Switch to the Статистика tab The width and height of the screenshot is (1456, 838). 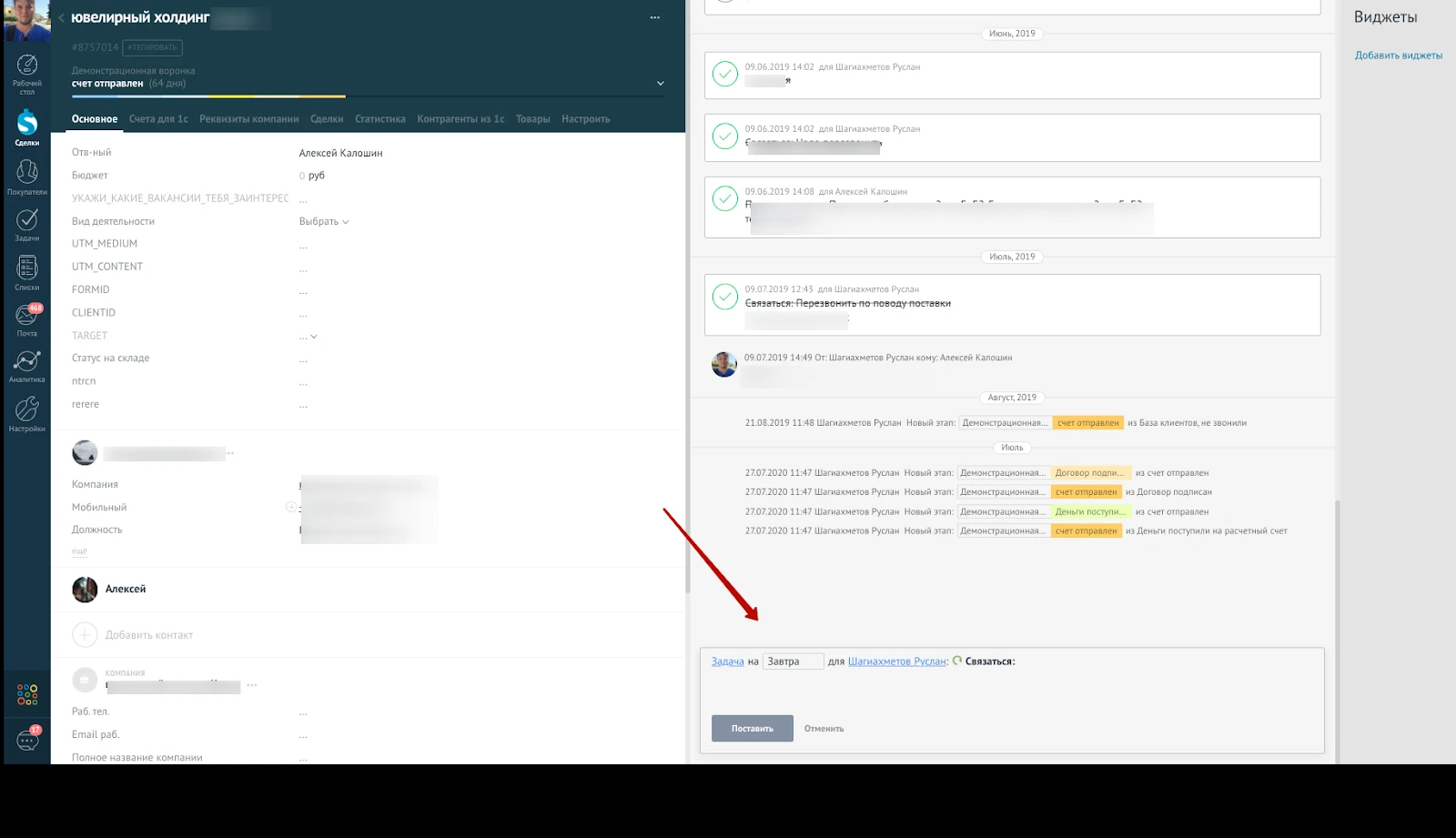coord(379,119)
